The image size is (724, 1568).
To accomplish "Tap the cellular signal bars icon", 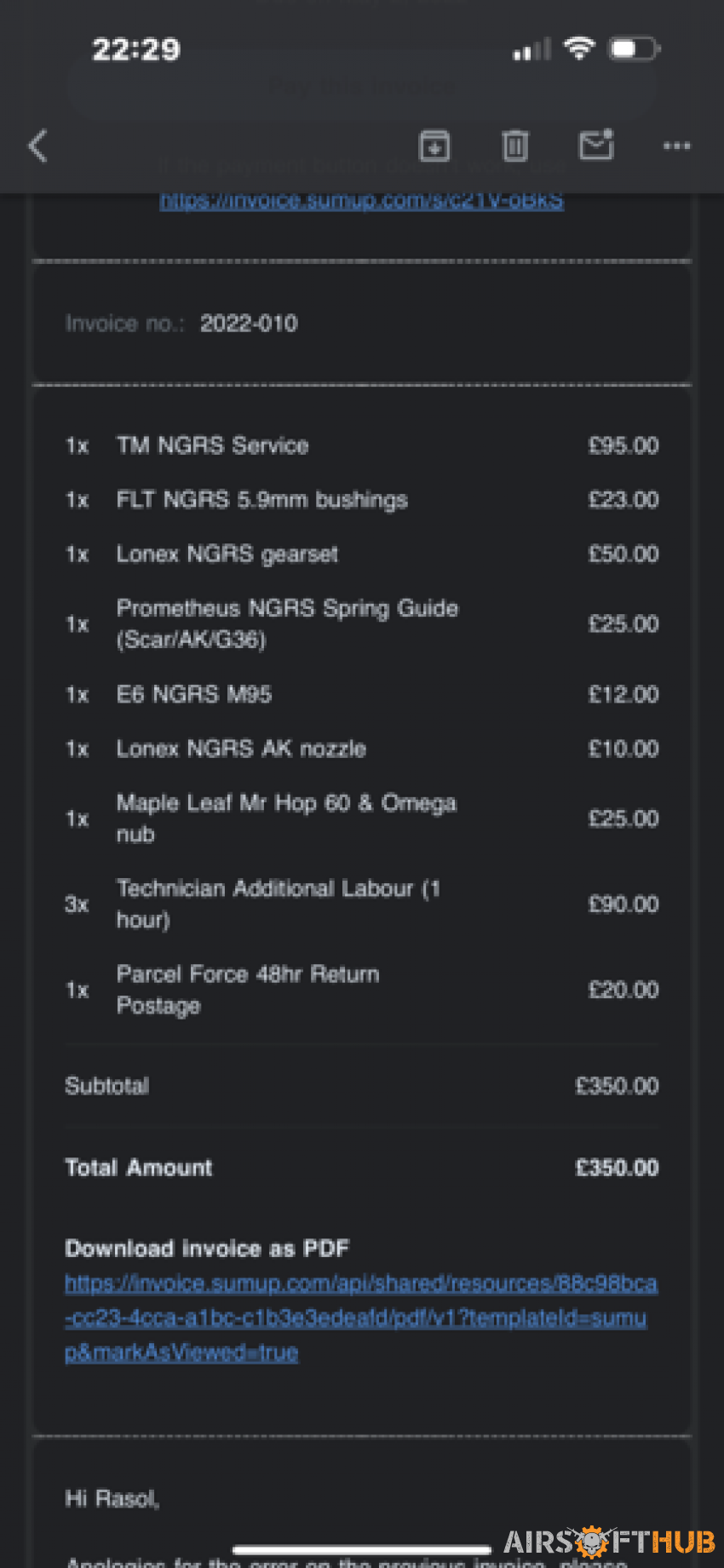I will [532, 50].
